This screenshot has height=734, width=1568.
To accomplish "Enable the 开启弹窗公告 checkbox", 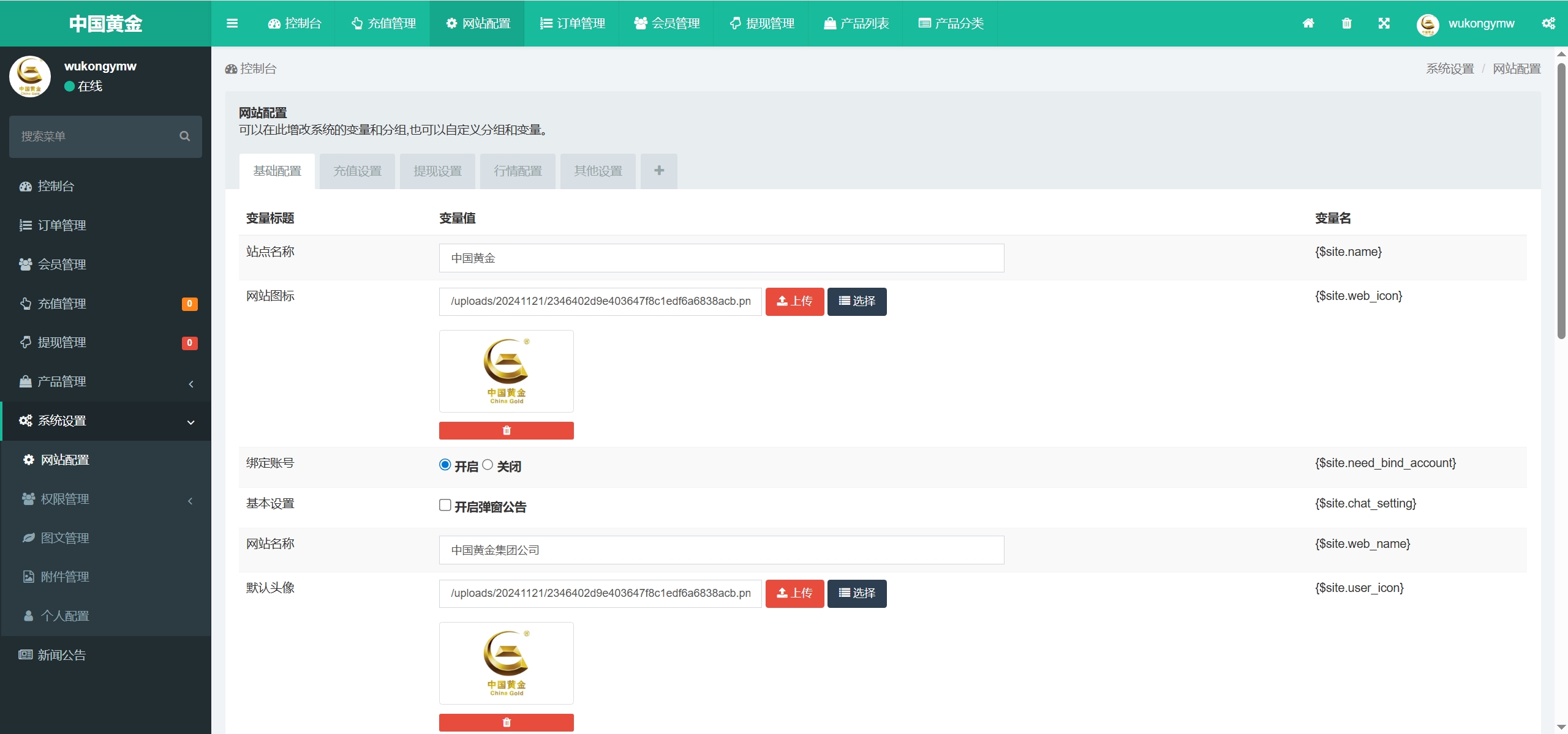I will click(445, 505).
